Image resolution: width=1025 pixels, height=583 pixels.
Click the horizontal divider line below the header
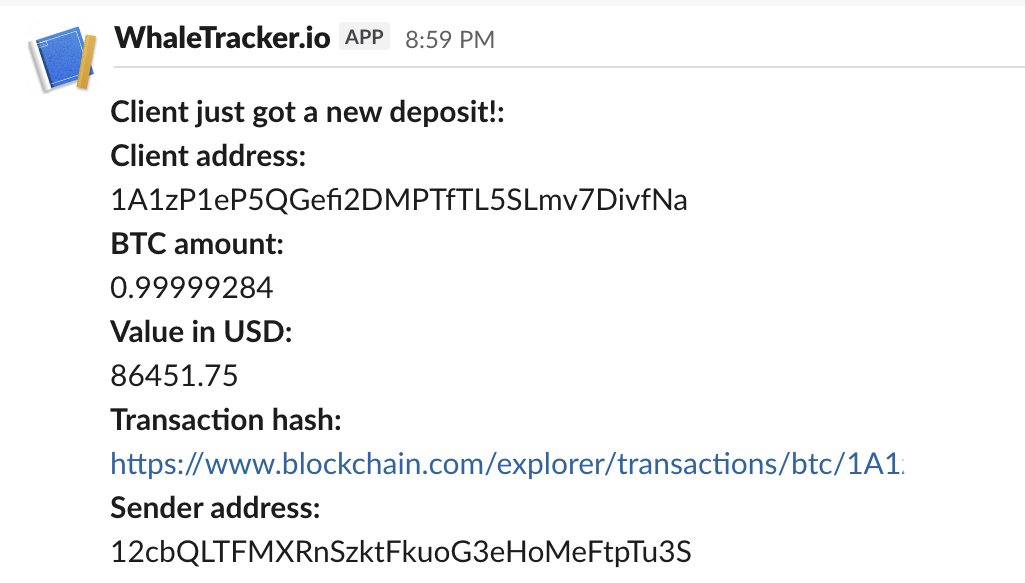[570, 67]
